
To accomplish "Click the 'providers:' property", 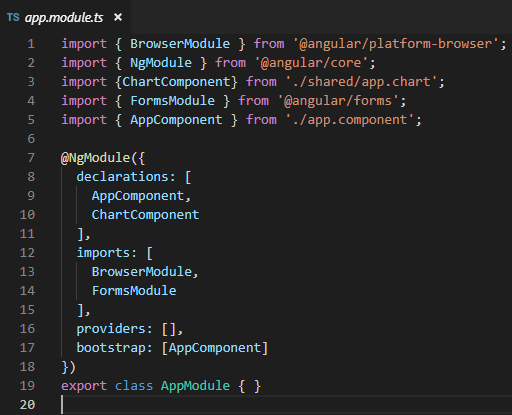I will (x=114, y=329).
